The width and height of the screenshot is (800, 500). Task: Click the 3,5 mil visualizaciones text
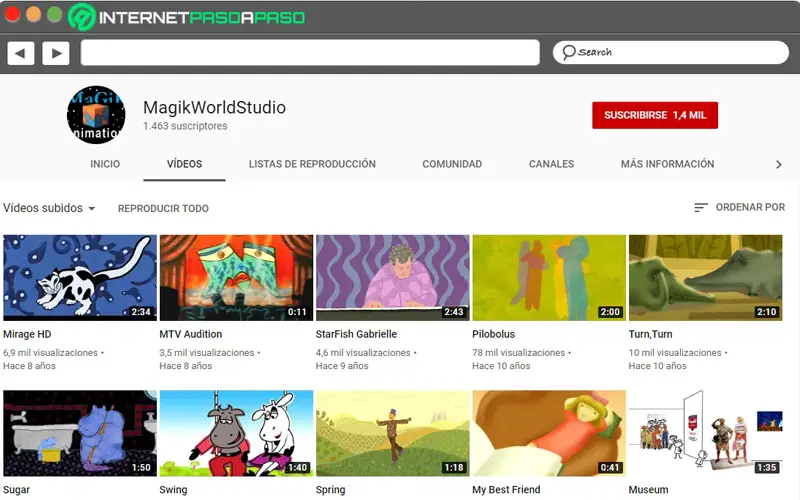click(x=207, y=353)
